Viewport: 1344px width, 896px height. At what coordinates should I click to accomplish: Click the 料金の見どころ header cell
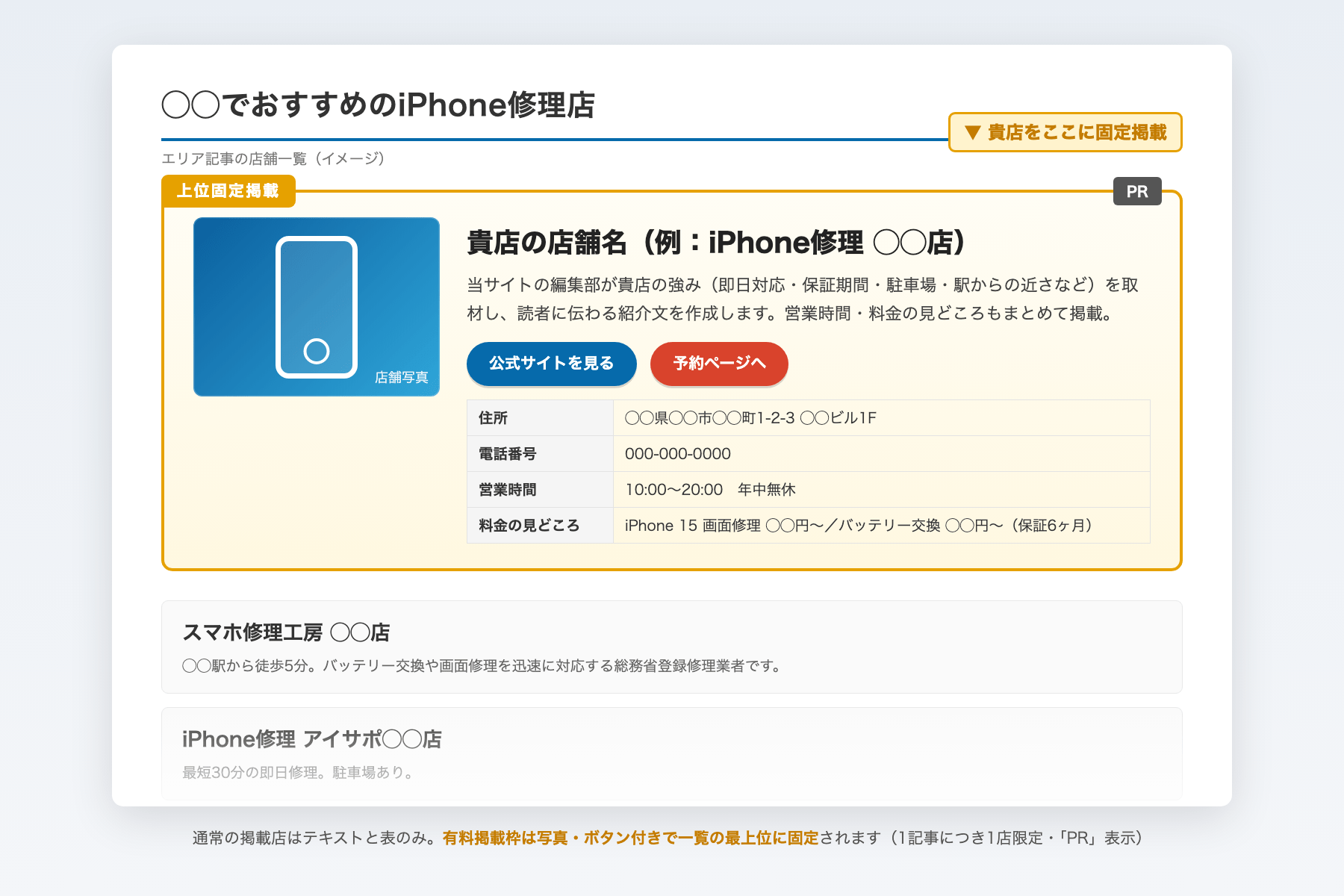540,526
